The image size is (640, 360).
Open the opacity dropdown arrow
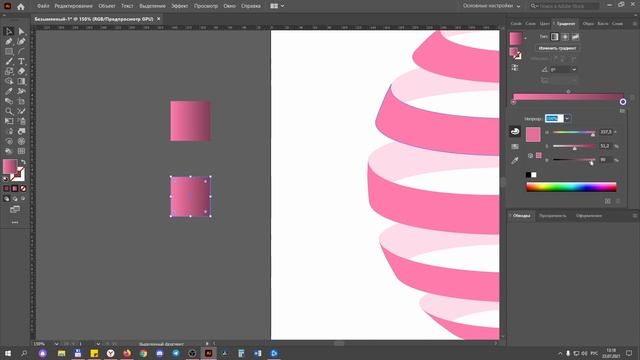tap(567, 118)
